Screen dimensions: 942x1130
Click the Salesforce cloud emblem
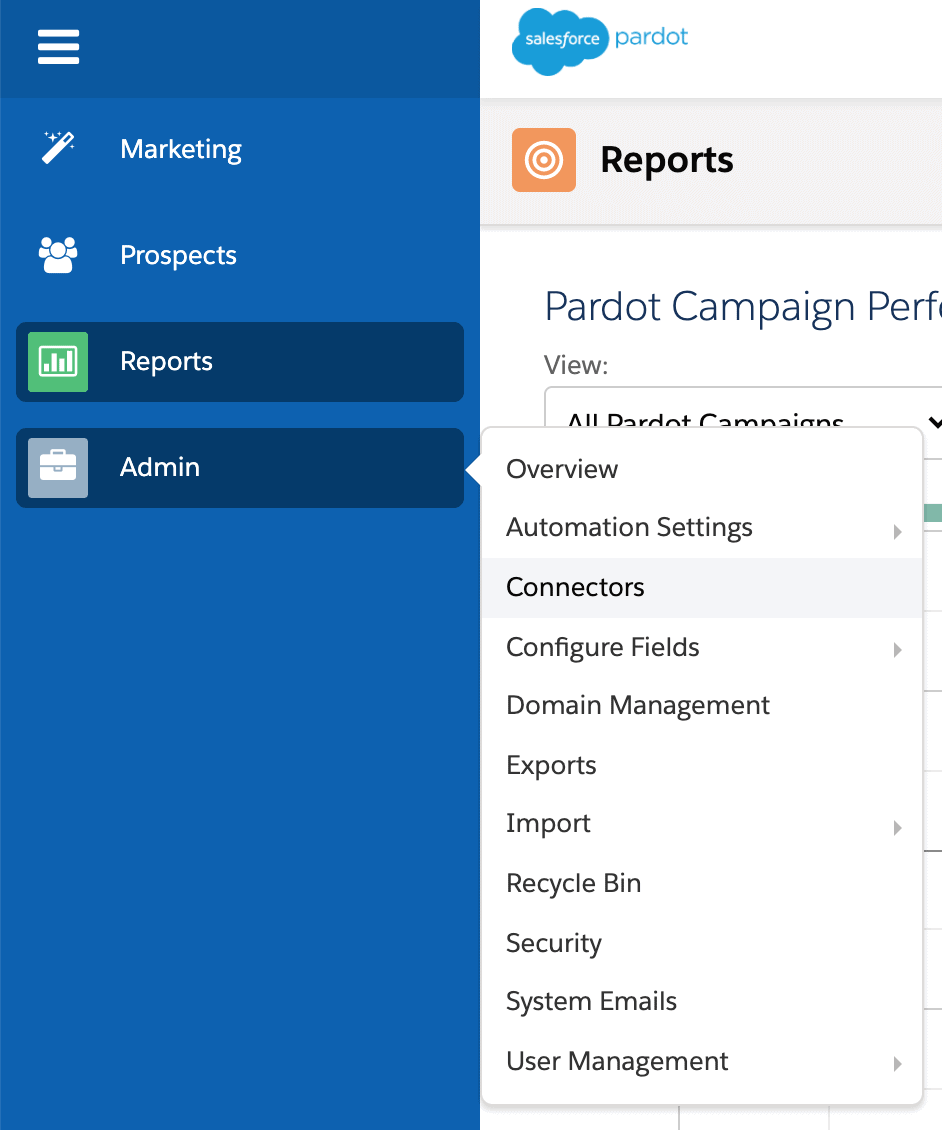(560, 42)
